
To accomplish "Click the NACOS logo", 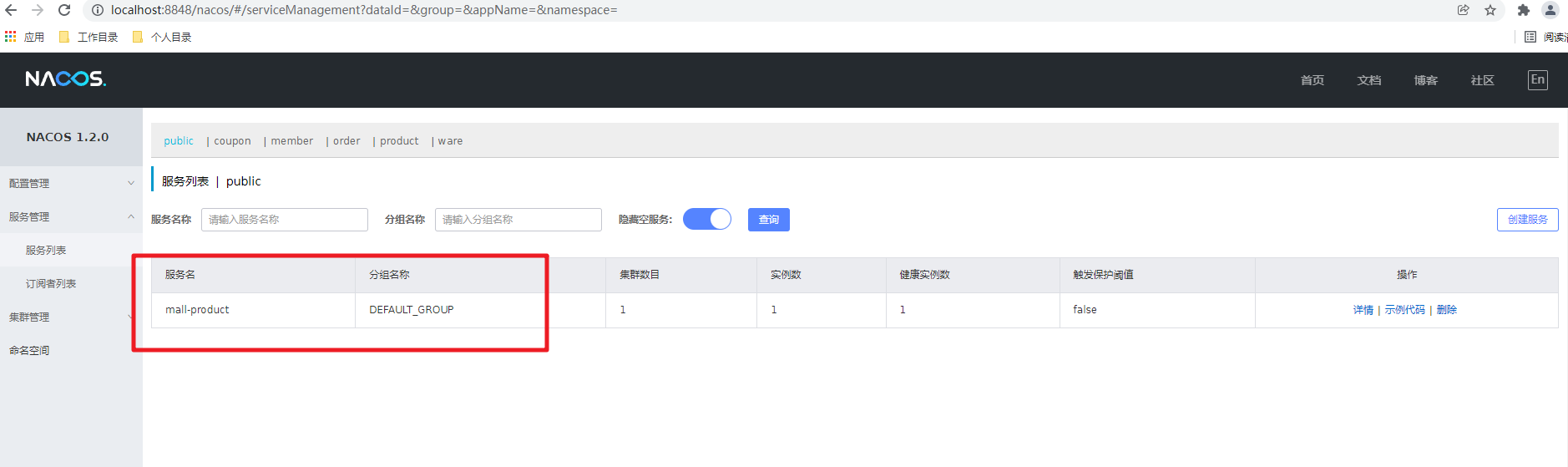I will point(66,79).
